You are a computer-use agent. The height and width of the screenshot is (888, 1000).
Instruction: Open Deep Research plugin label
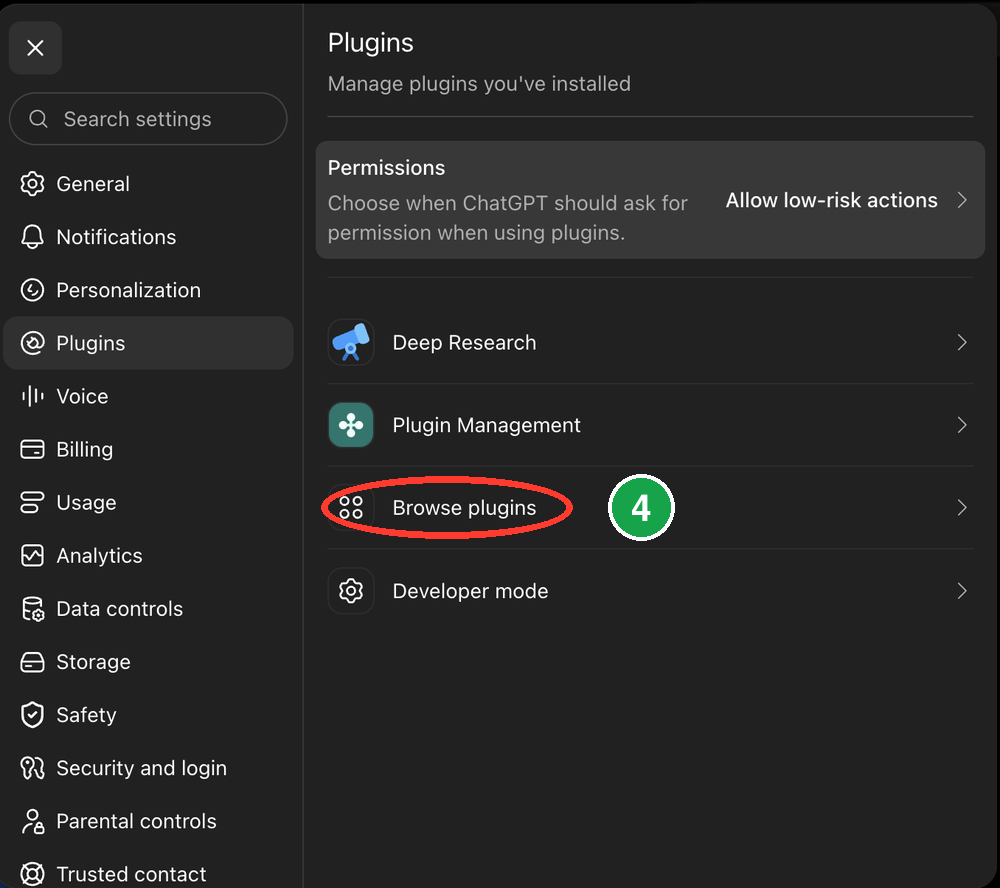click(464, 343)
